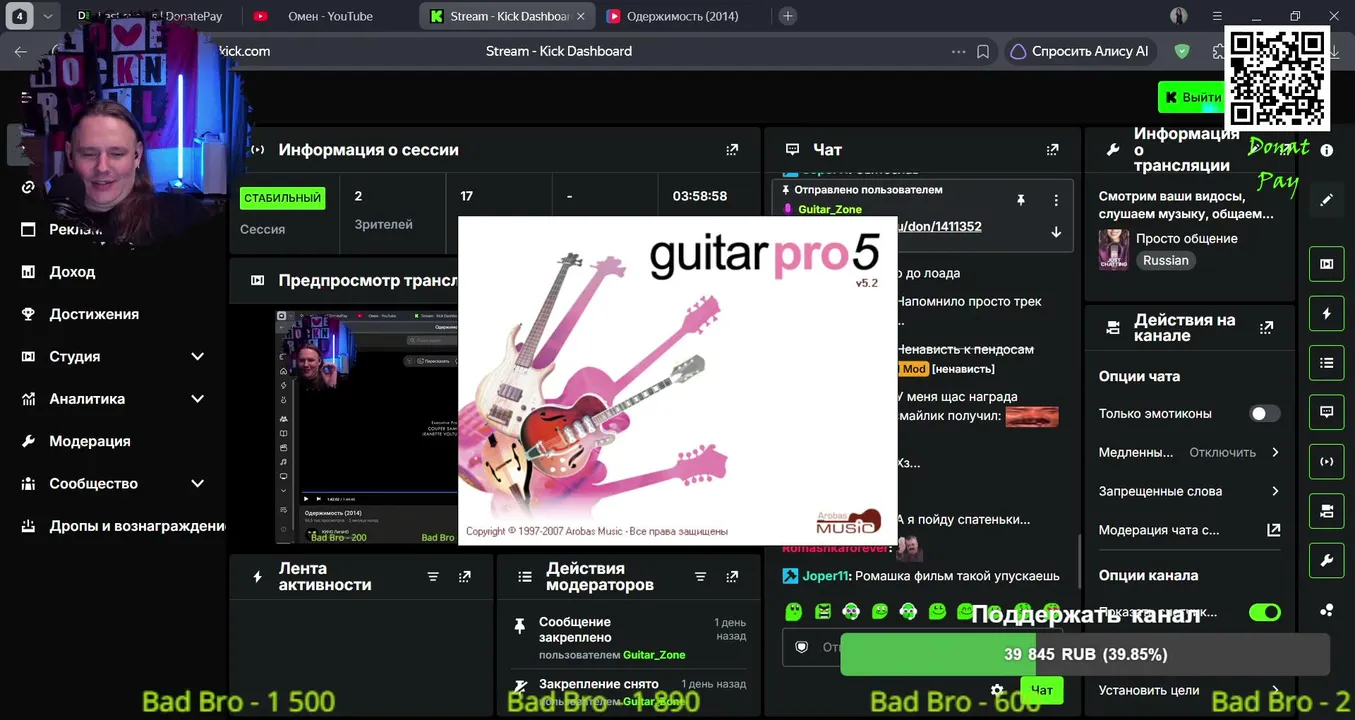Click the green Выйти button

(1191, 97)
